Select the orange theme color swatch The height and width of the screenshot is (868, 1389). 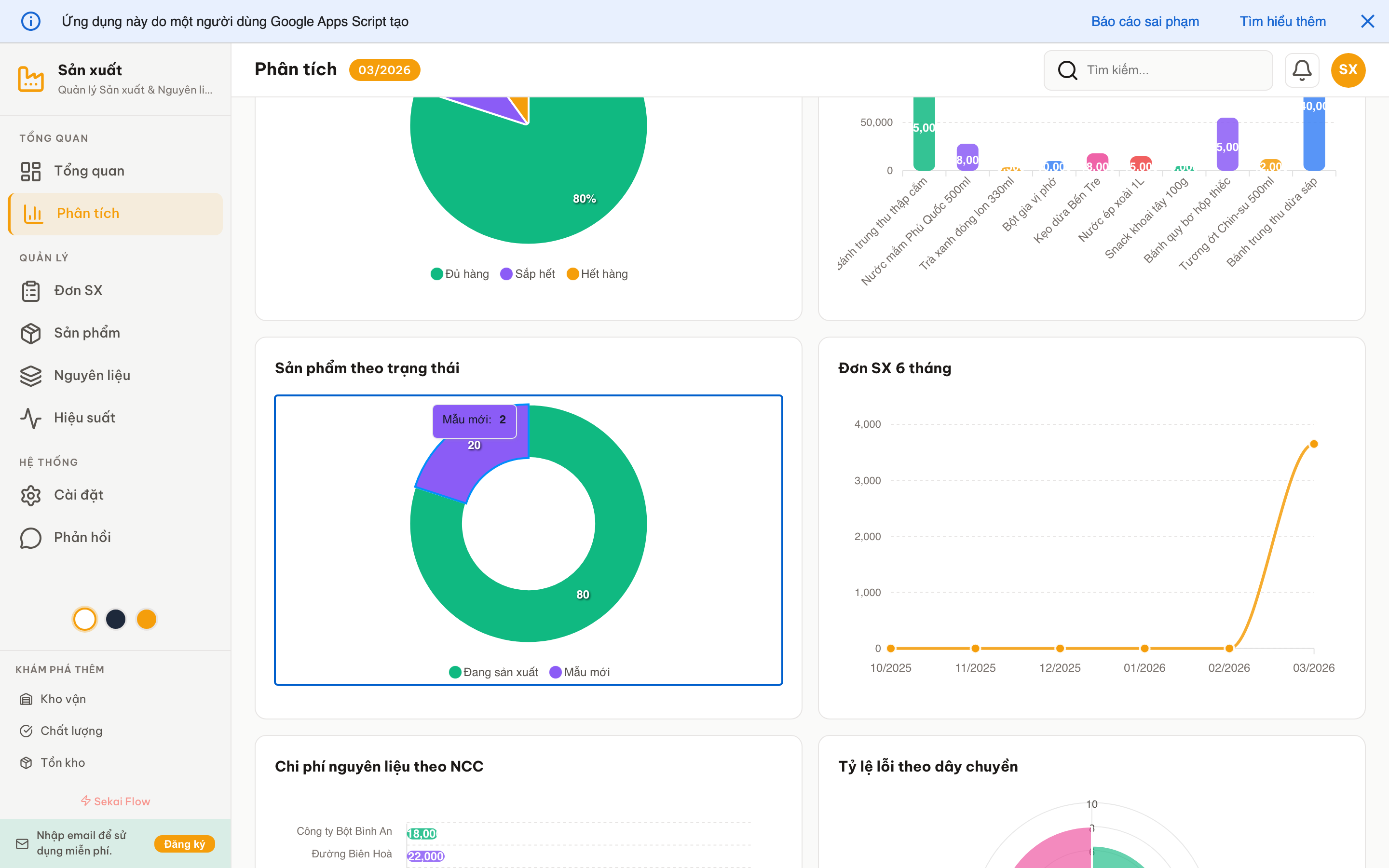click(x=146, y=619)
